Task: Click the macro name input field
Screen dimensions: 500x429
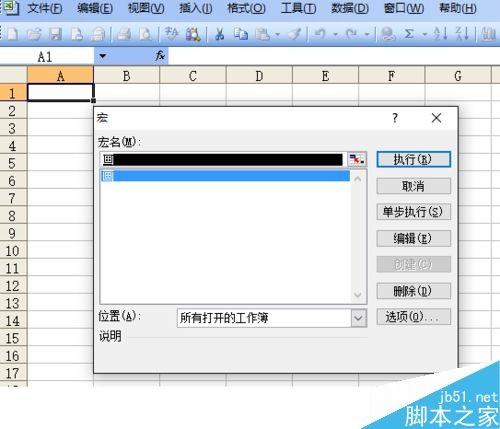Action: (223, 160)
